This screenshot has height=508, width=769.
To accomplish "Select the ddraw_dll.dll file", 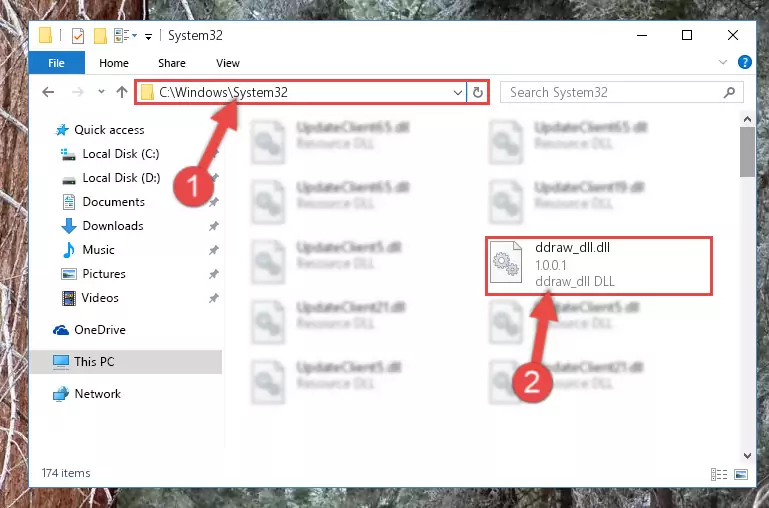I will (599, 265).
